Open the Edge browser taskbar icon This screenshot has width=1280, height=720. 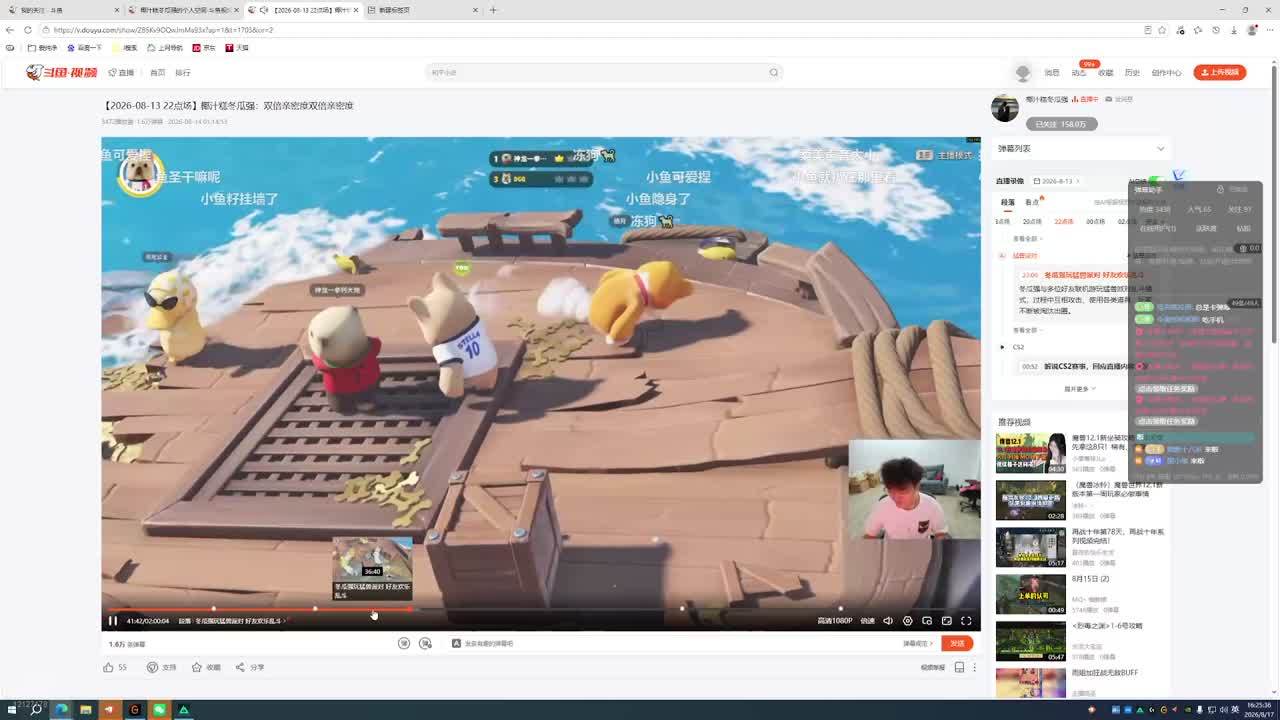coord(61,710)
